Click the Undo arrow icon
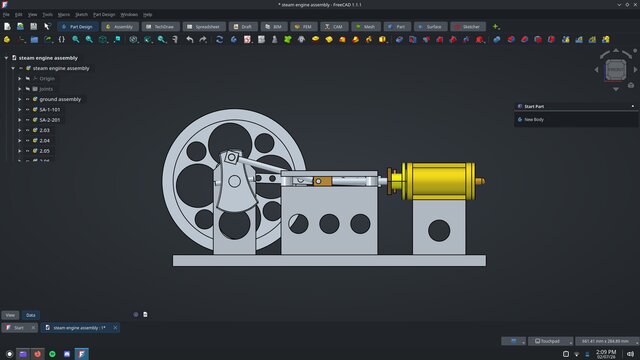640x360 pixels. pyautogui.click(x=190, y=40)
